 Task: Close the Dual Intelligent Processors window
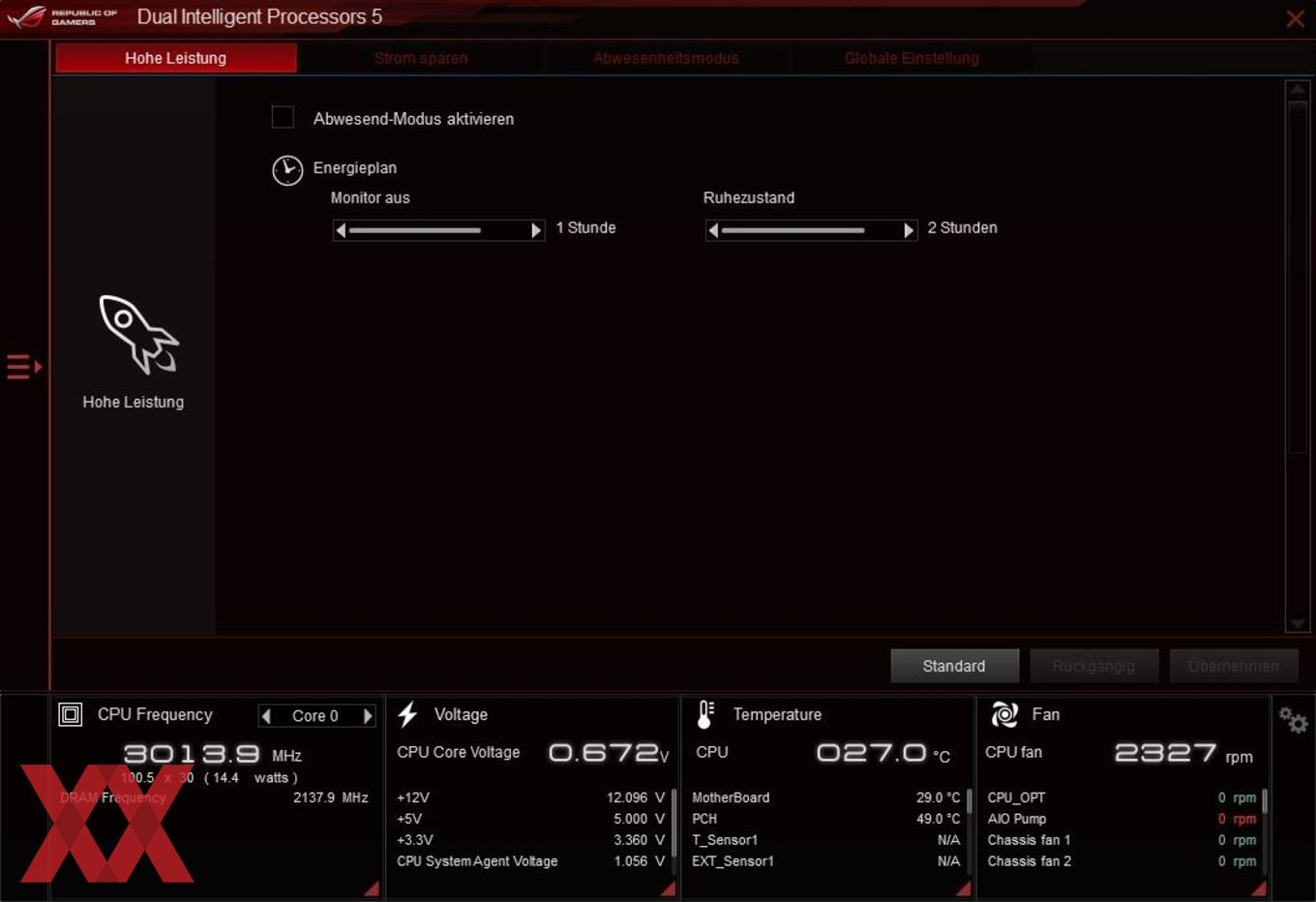tap(1295, 18)
